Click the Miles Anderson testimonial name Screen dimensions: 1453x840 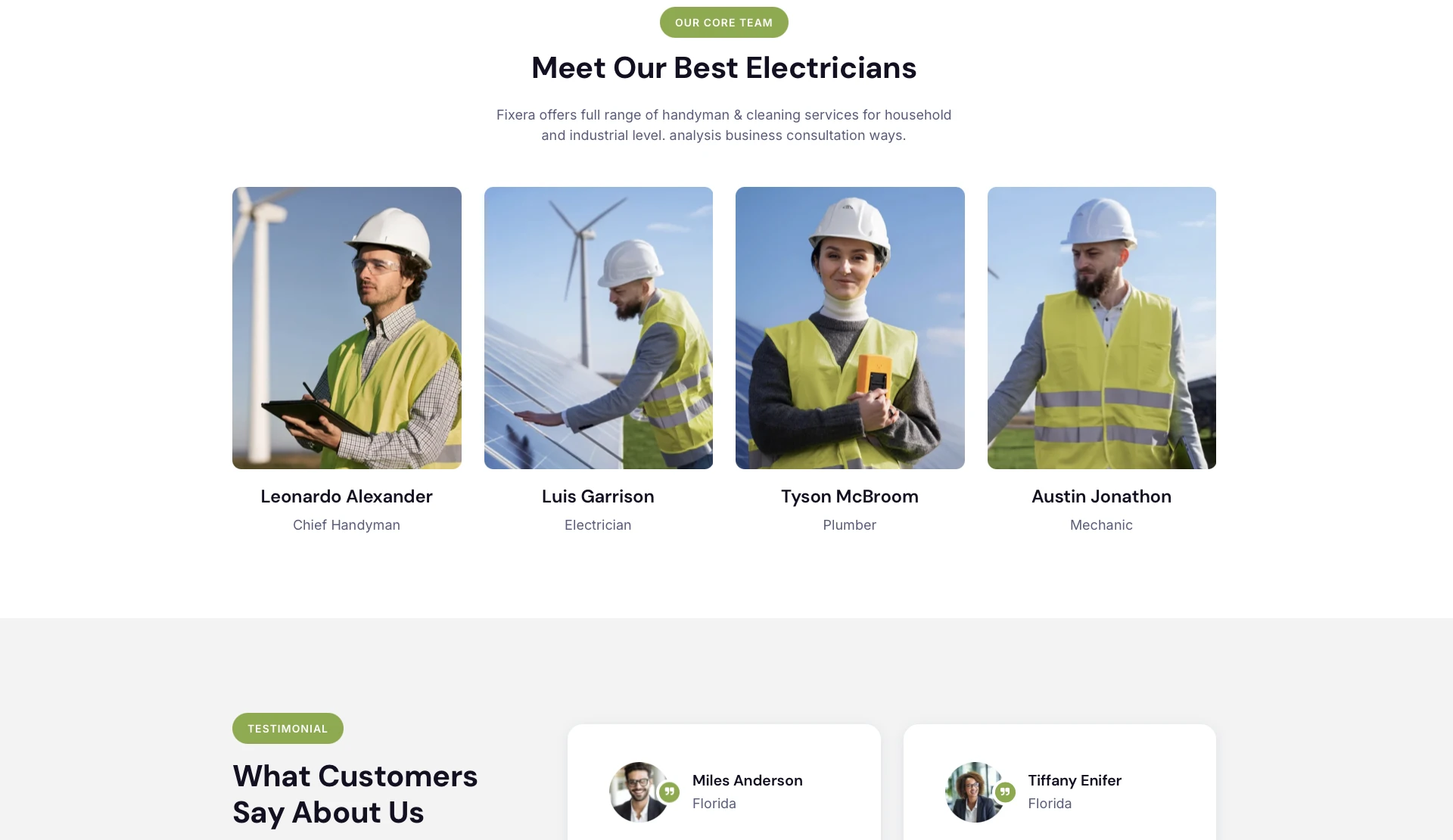click(x=748, y=780)
